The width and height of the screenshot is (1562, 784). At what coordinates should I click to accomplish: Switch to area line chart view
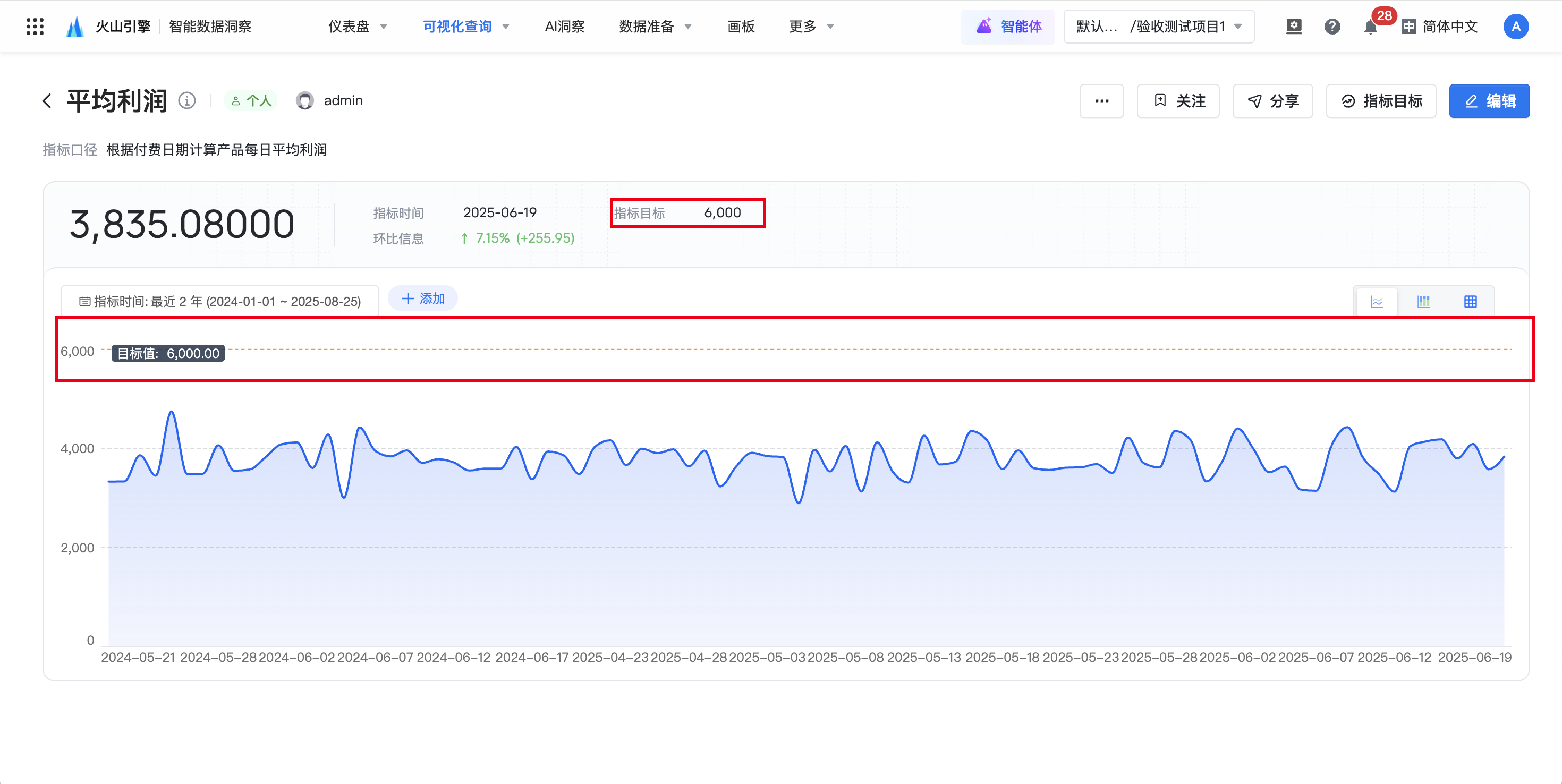[1377, 301]
